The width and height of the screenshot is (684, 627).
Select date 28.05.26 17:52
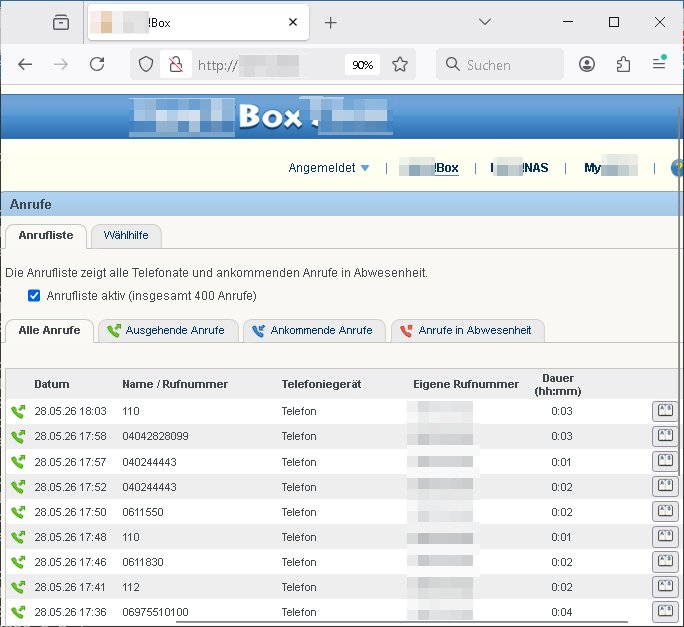click(x=70, y=487)
